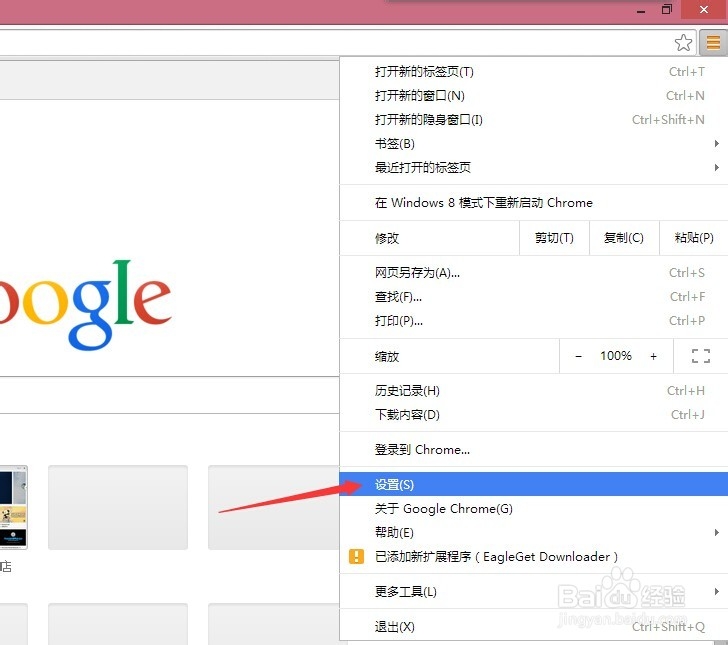Viewport: 728px width, 645px height.
Task: Click the 复制(C) button
Action: [x=624, y=238]
